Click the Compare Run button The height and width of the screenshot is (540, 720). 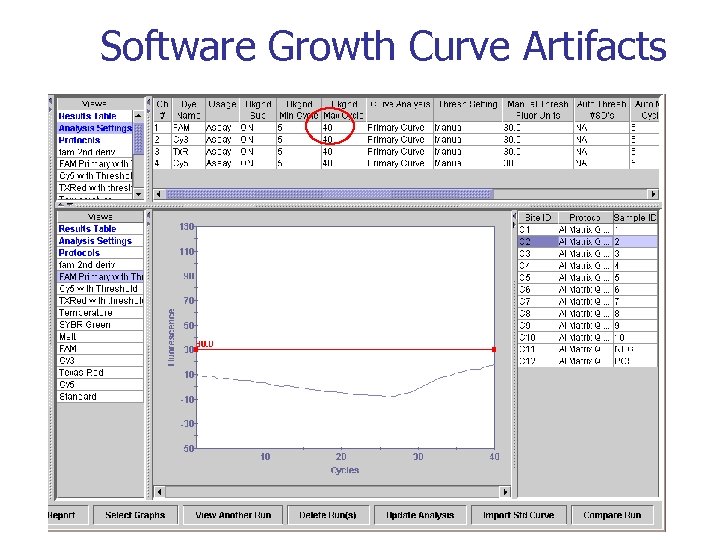[612, 515]
